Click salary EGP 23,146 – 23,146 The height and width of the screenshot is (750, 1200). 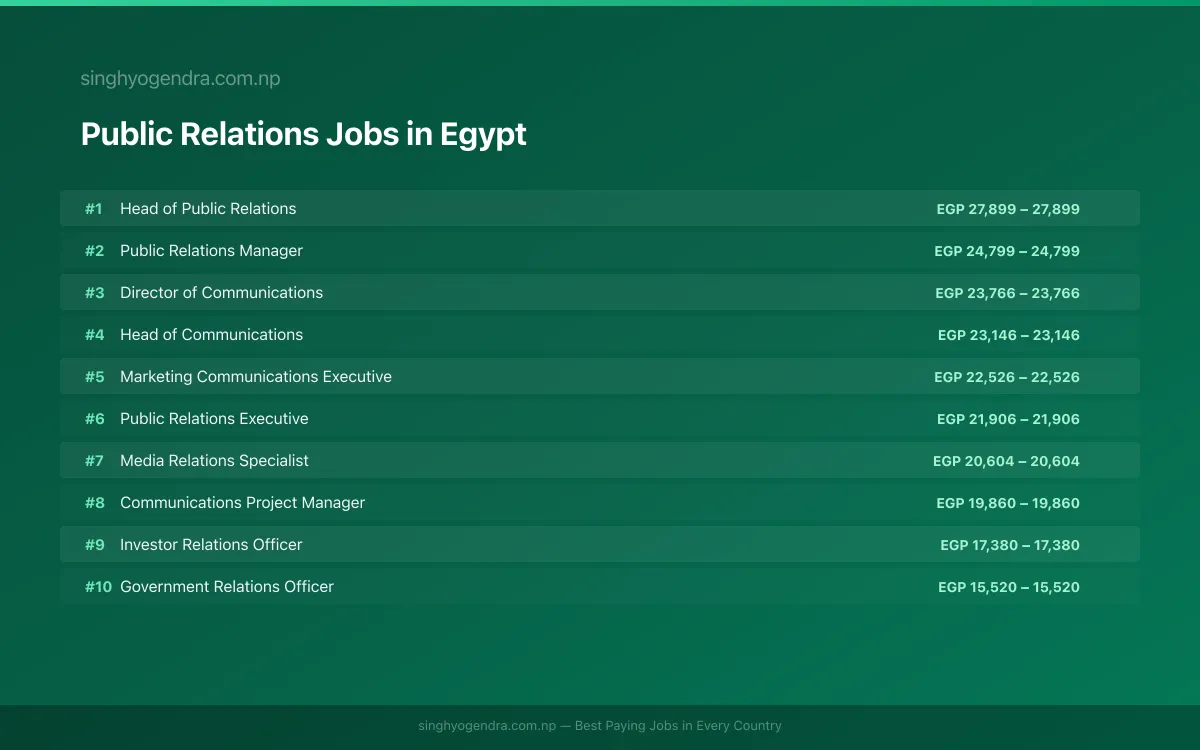point(1009,335)
